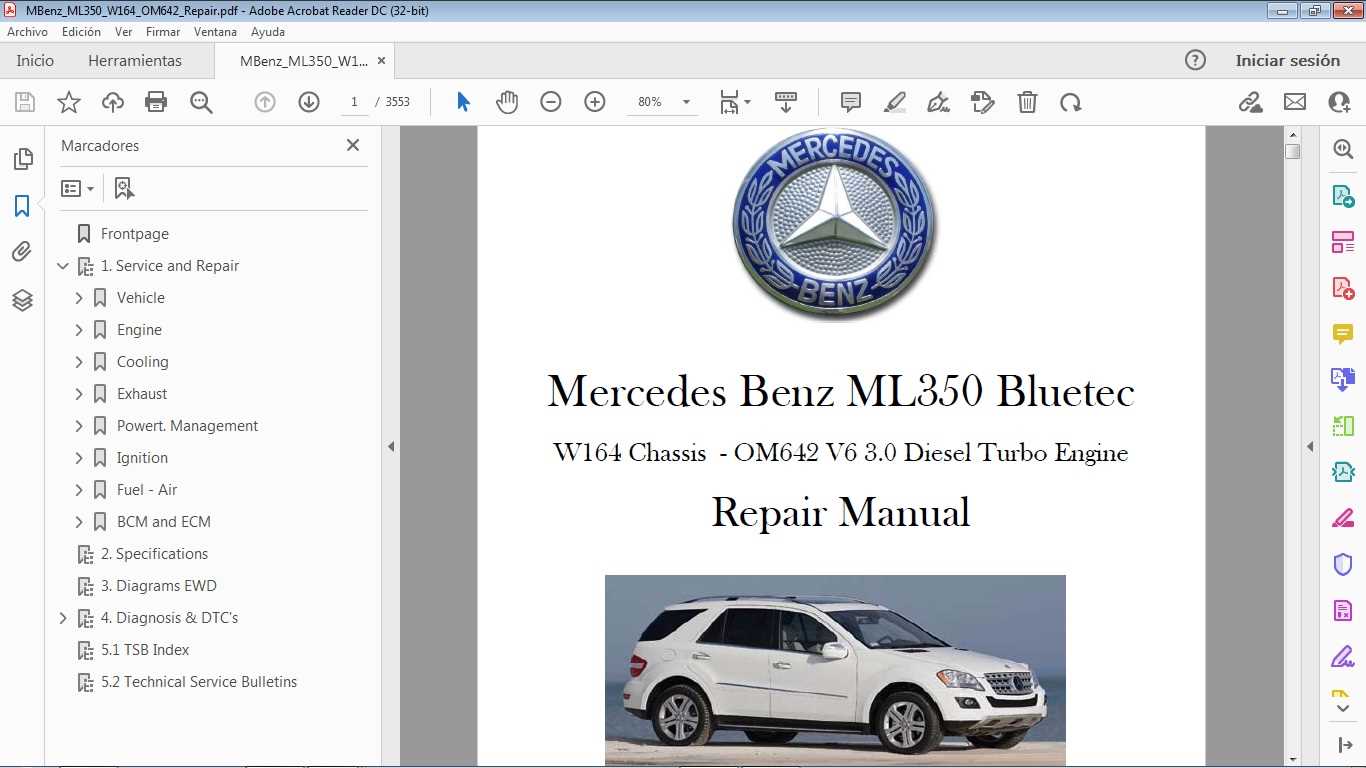The width and height of the screenshot is (1366, 768).
Task: Choose the selection arrow tool
Action: click(x=463, y=102)
